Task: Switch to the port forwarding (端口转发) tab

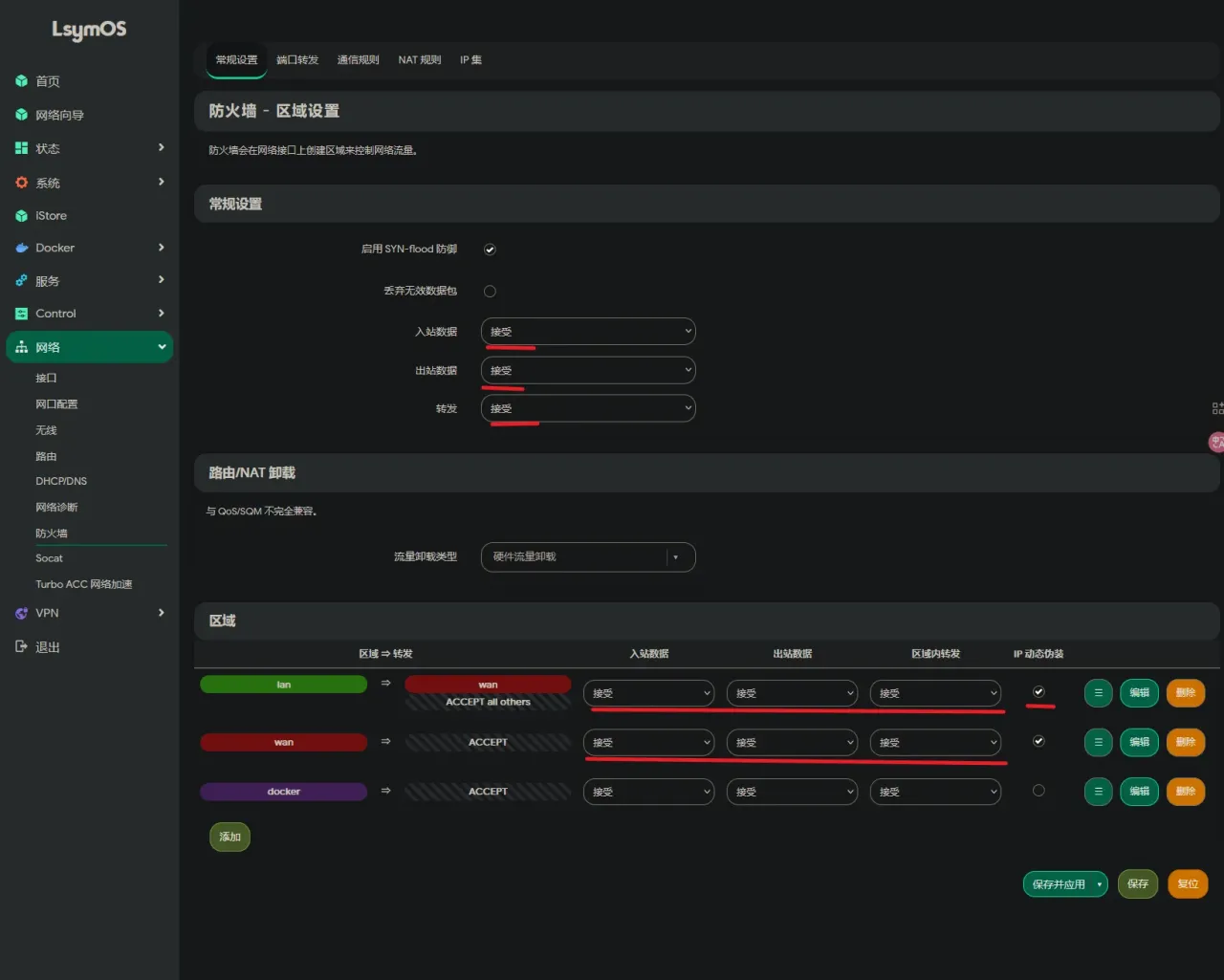Action: 297,60
